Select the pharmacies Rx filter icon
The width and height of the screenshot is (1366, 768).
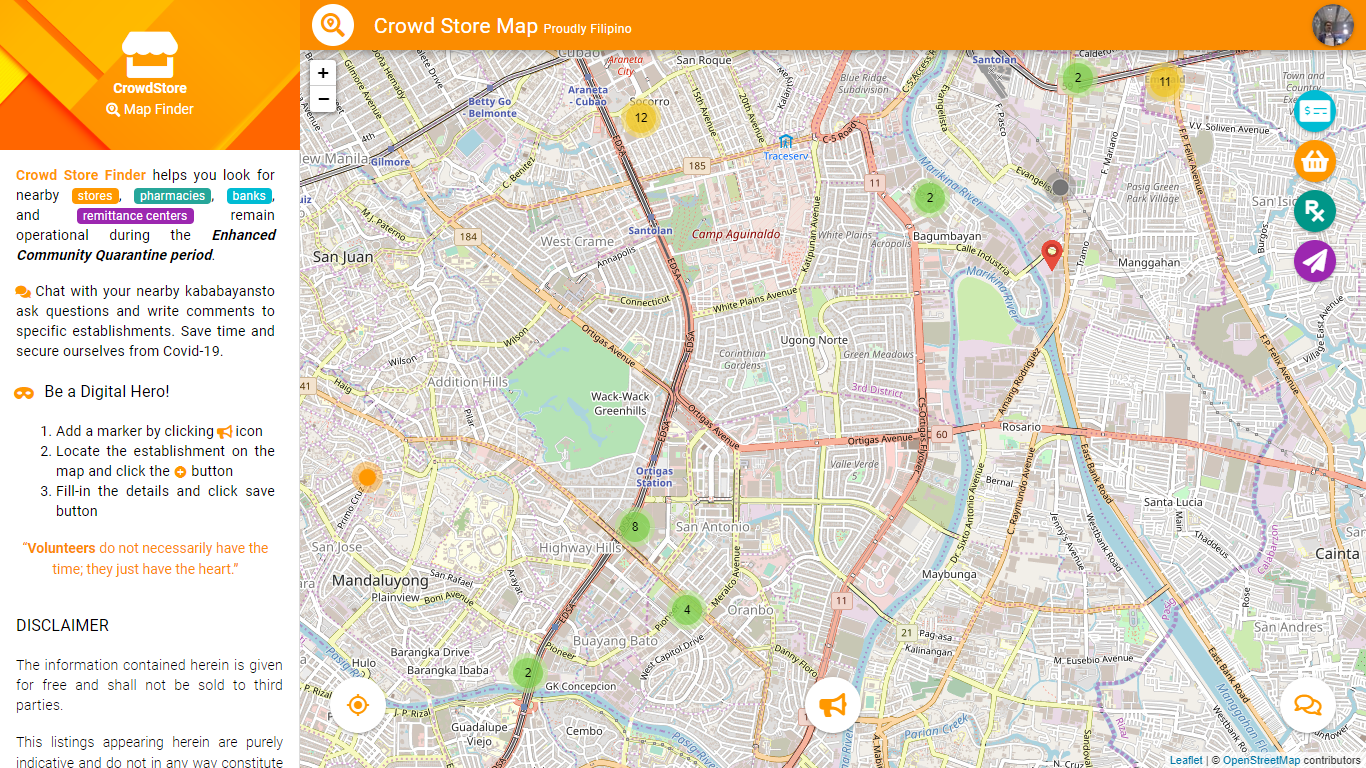(x=1315, y=211)
